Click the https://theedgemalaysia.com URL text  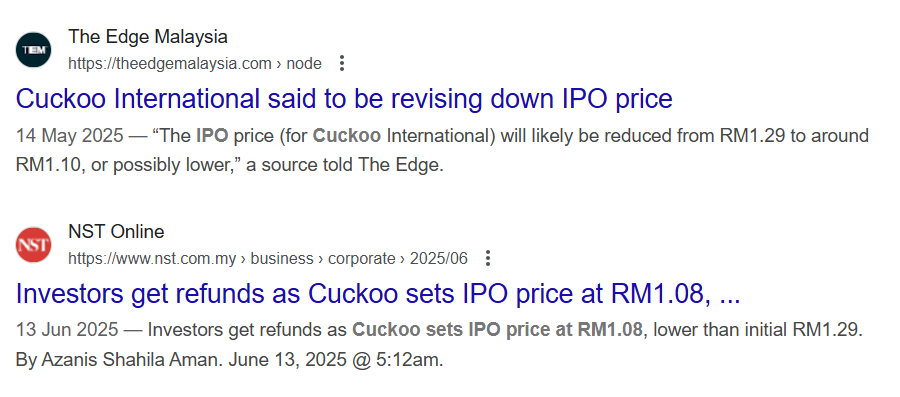click(170, 64)
